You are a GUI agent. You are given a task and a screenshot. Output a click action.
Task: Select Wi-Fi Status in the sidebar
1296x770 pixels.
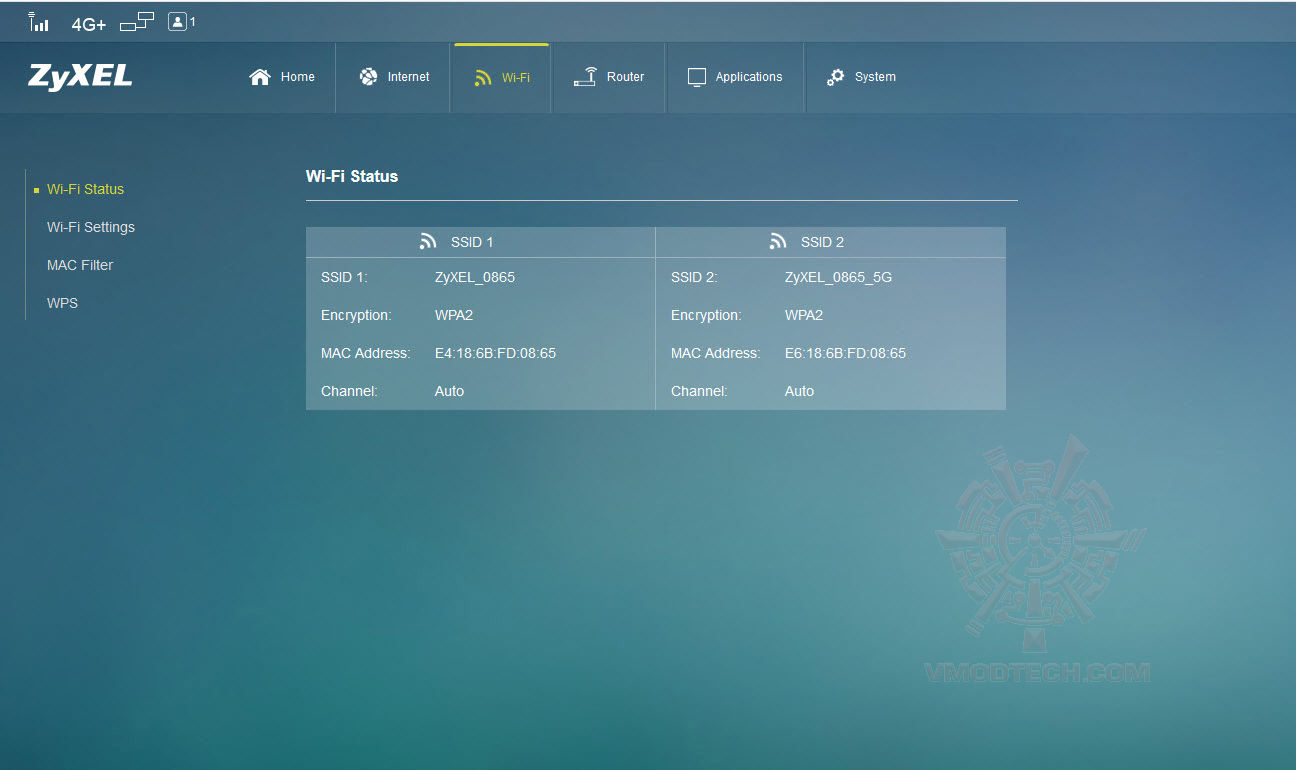[85, 189]
